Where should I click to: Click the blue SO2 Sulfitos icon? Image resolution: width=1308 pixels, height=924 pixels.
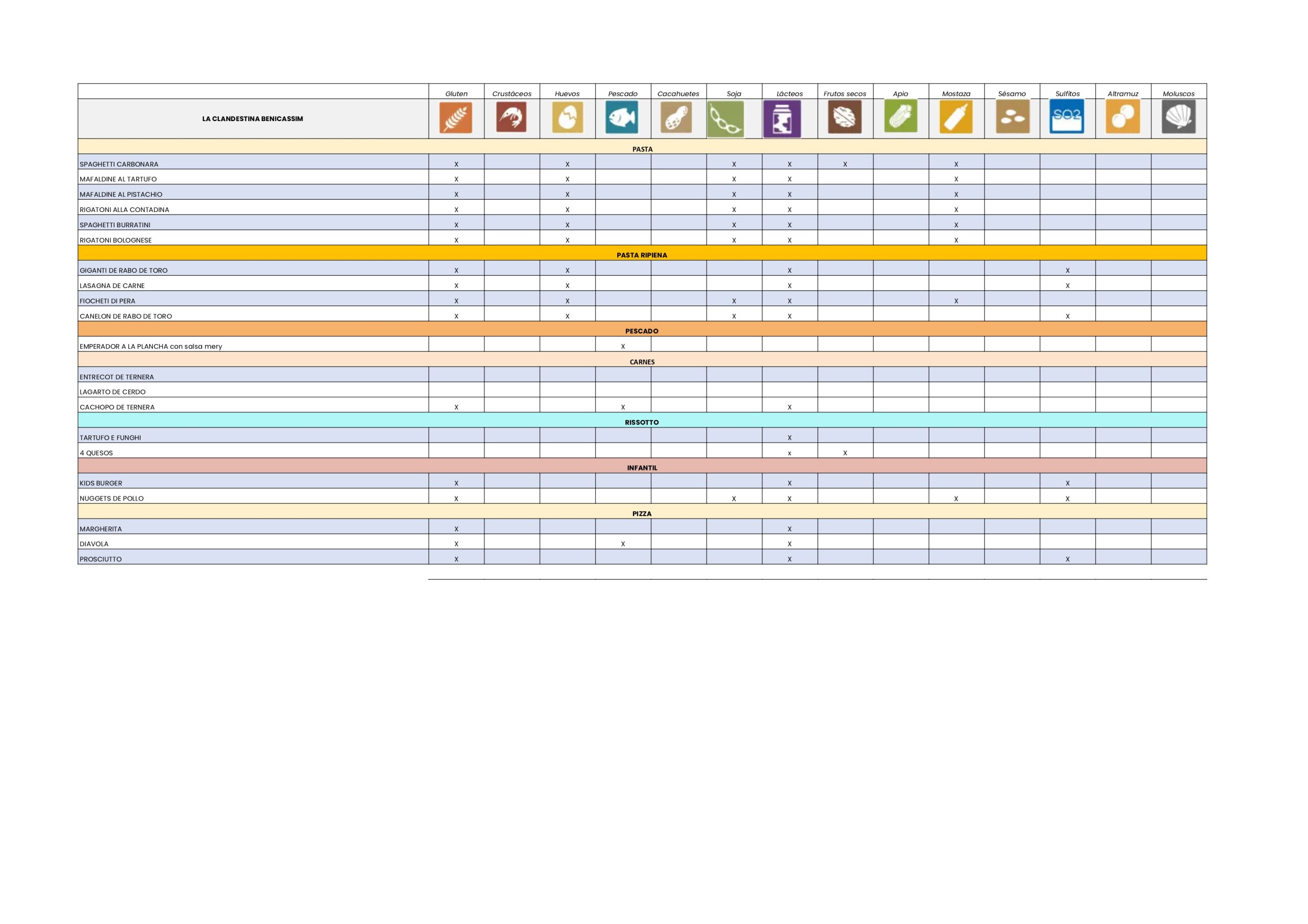1066,117
